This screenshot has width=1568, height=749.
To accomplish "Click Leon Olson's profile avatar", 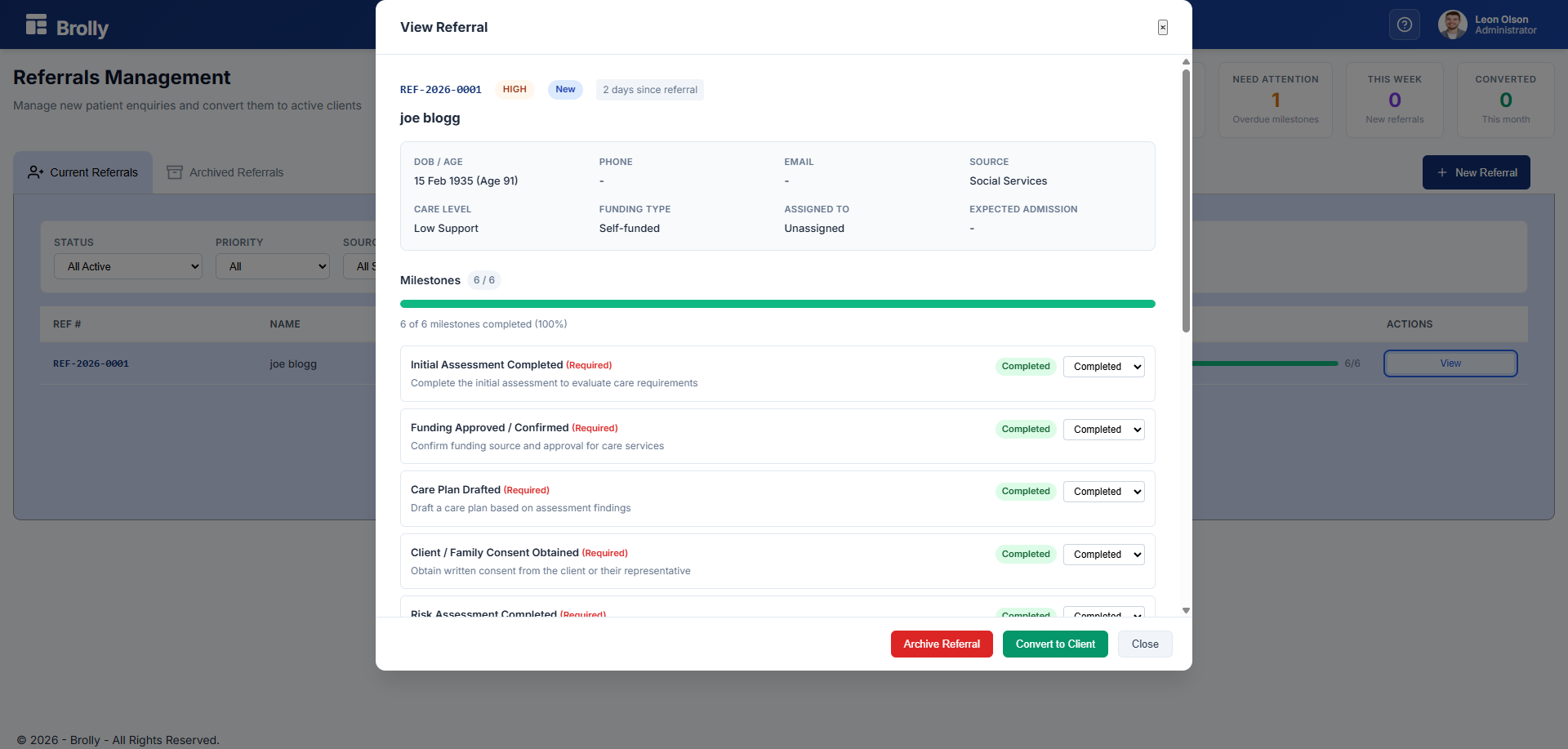I will 1452,25.
